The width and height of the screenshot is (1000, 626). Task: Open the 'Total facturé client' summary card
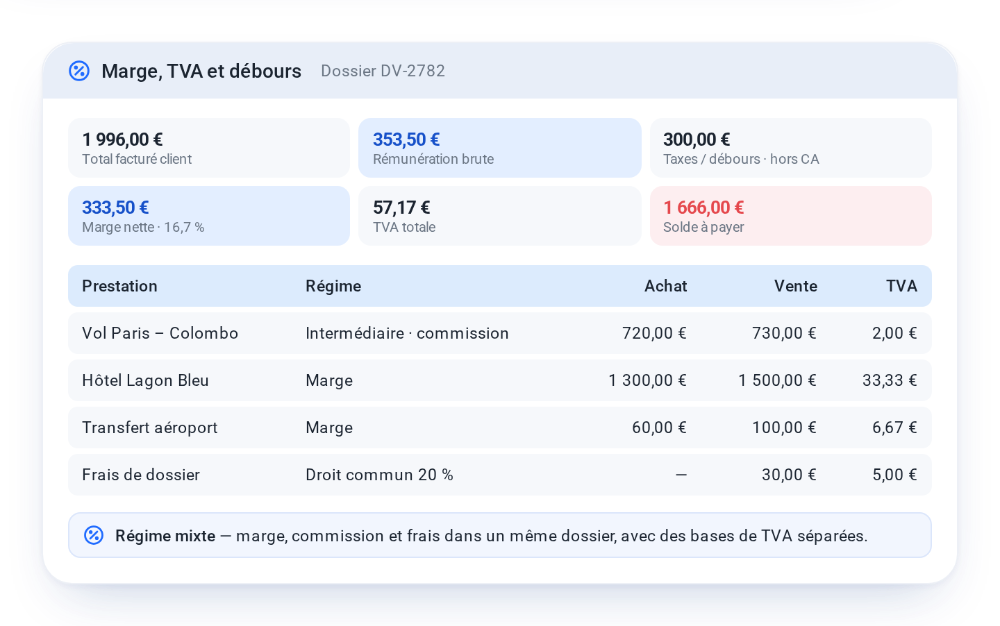point(209,148)
